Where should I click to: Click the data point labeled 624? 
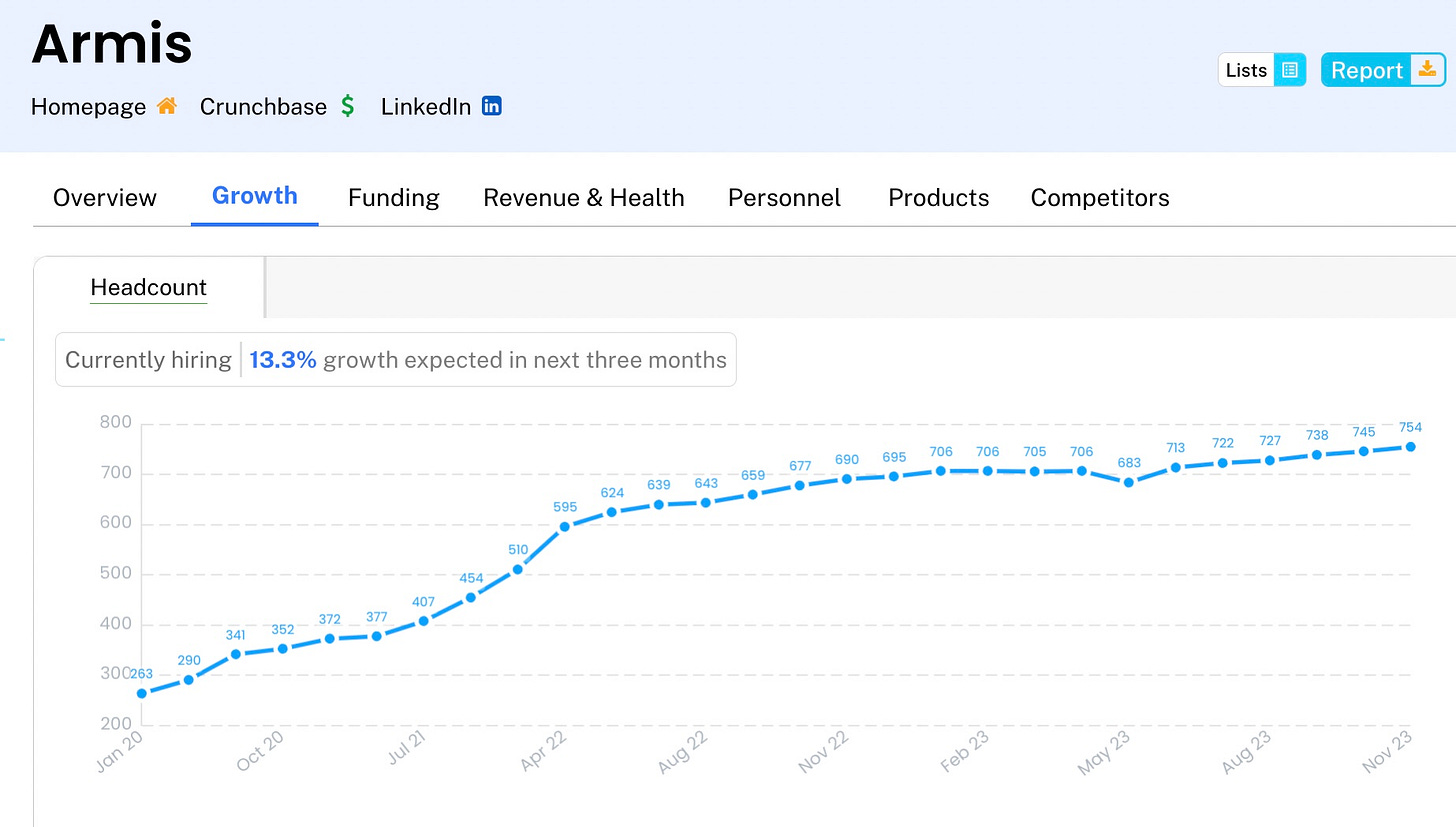[x=612, y=511]
